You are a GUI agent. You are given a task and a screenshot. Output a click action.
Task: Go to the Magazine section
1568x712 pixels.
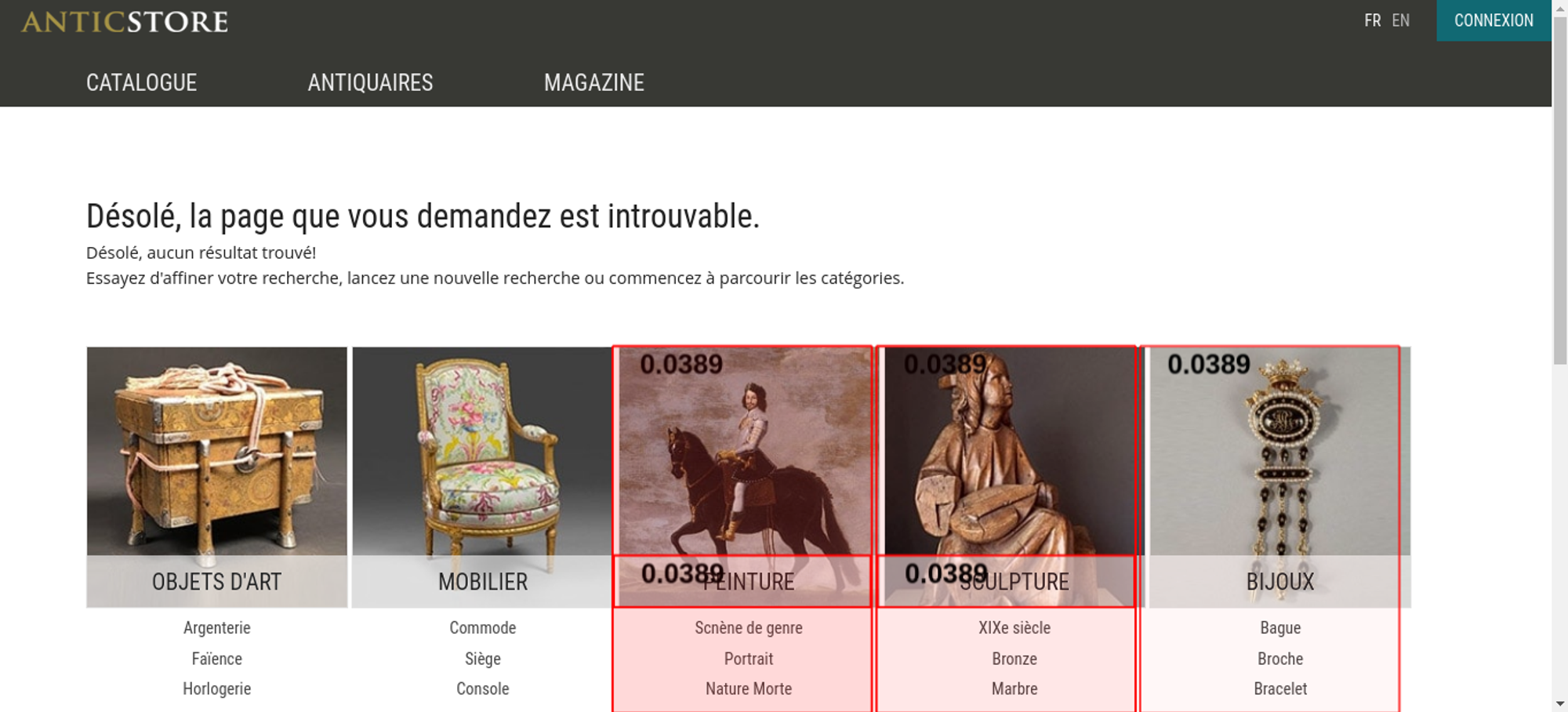(594, 82)
